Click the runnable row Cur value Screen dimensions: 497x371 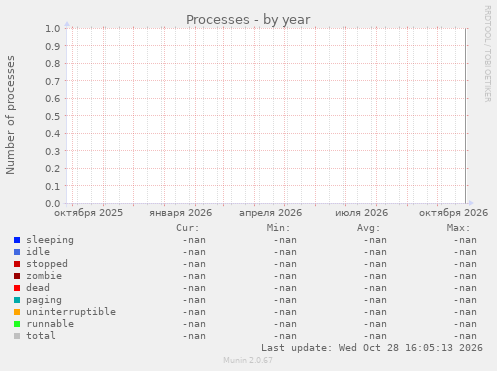coord(194,324)
